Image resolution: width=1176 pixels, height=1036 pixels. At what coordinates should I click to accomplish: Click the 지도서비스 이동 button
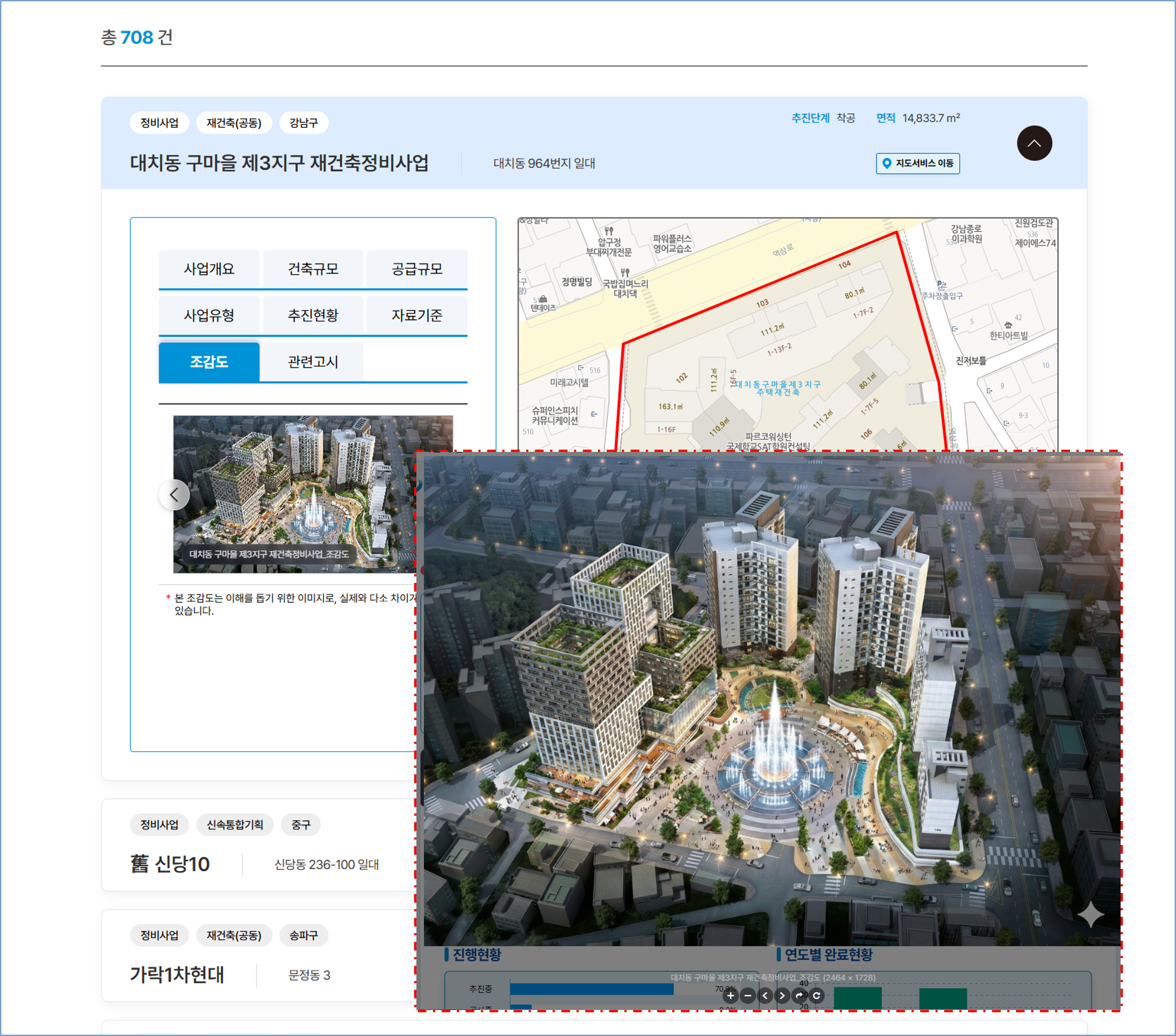(x=918, y=164)
